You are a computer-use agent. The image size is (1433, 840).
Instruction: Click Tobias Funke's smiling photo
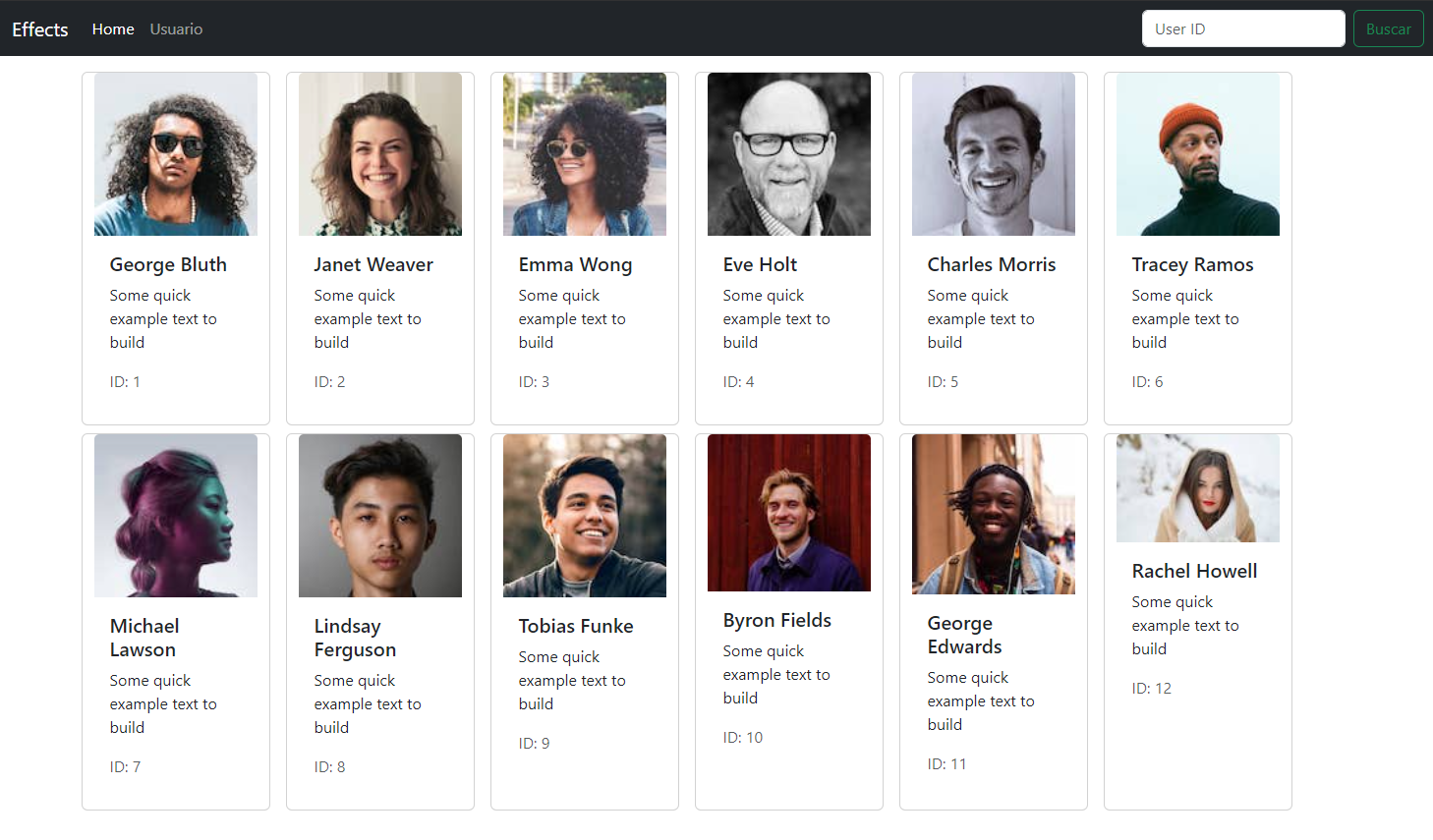click(x=585, y=516)
